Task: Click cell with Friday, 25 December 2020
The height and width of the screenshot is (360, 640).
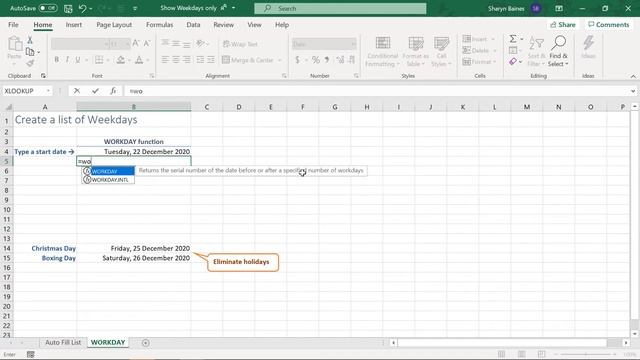Action: pos(133,248)
